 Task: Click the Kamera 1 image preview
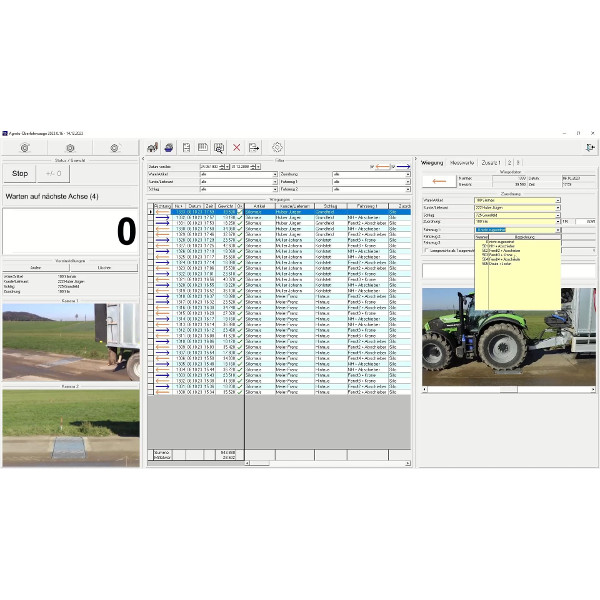(x=71, y=342)
